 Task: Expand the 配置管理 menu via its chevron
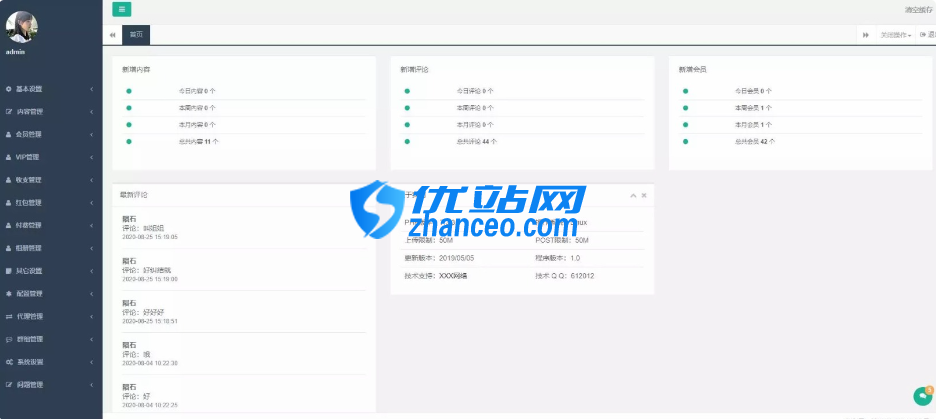pyautogui.click(x=92, y=294)
